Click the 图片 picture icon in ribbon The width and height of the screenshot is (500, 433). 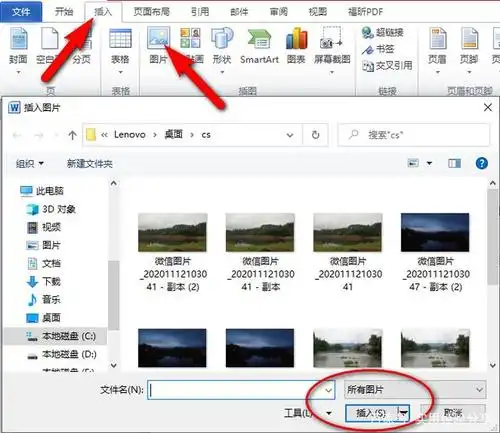pyautogui.click(x=158, y=38)
